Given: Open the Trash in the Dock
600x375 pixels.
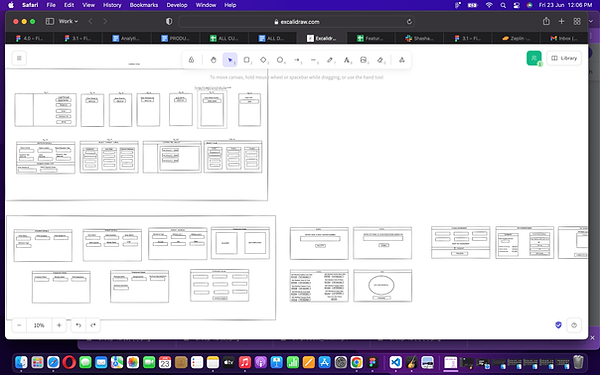Looking at the screenshot, I should [x=579, y=362].
